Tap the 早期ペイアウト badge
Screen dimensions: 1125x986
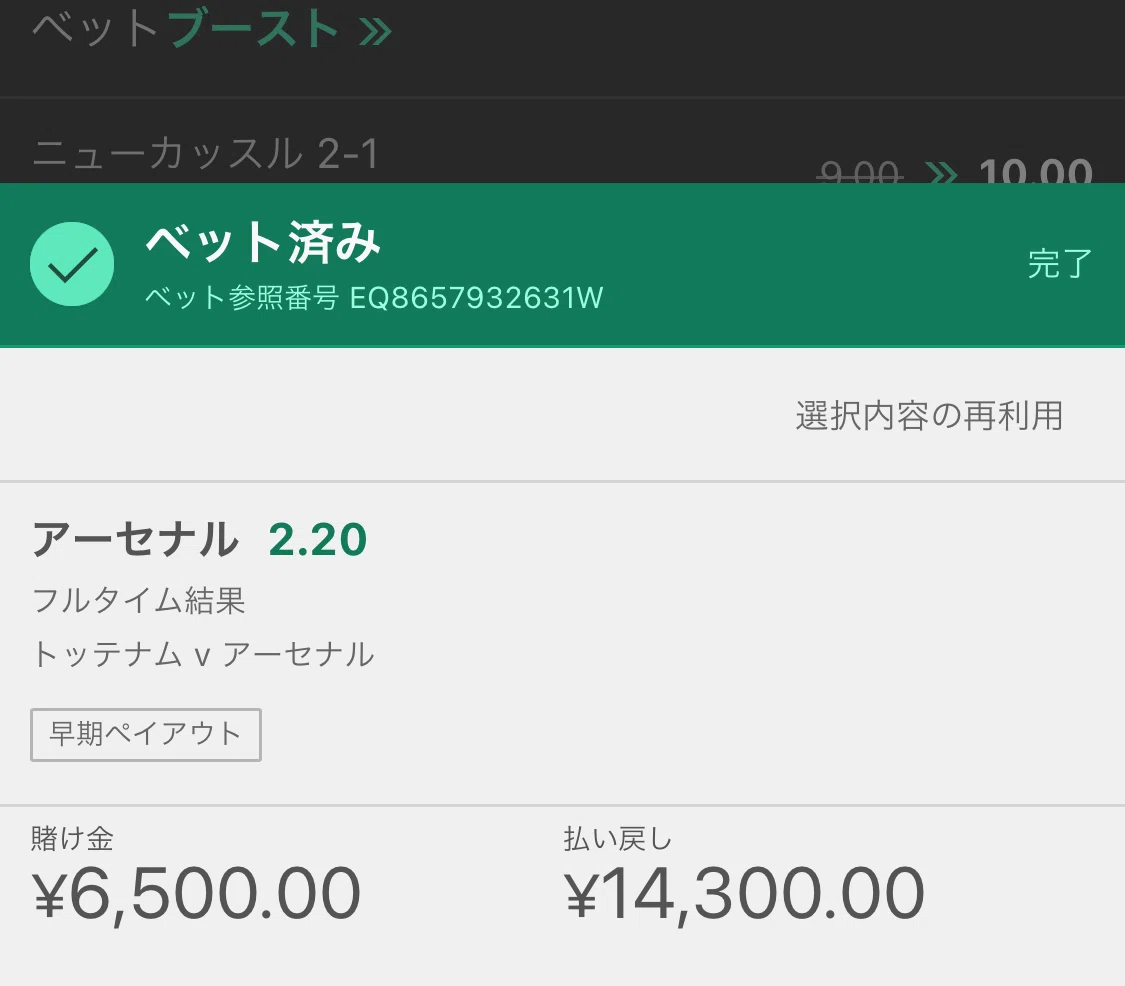tap(146, 734)
